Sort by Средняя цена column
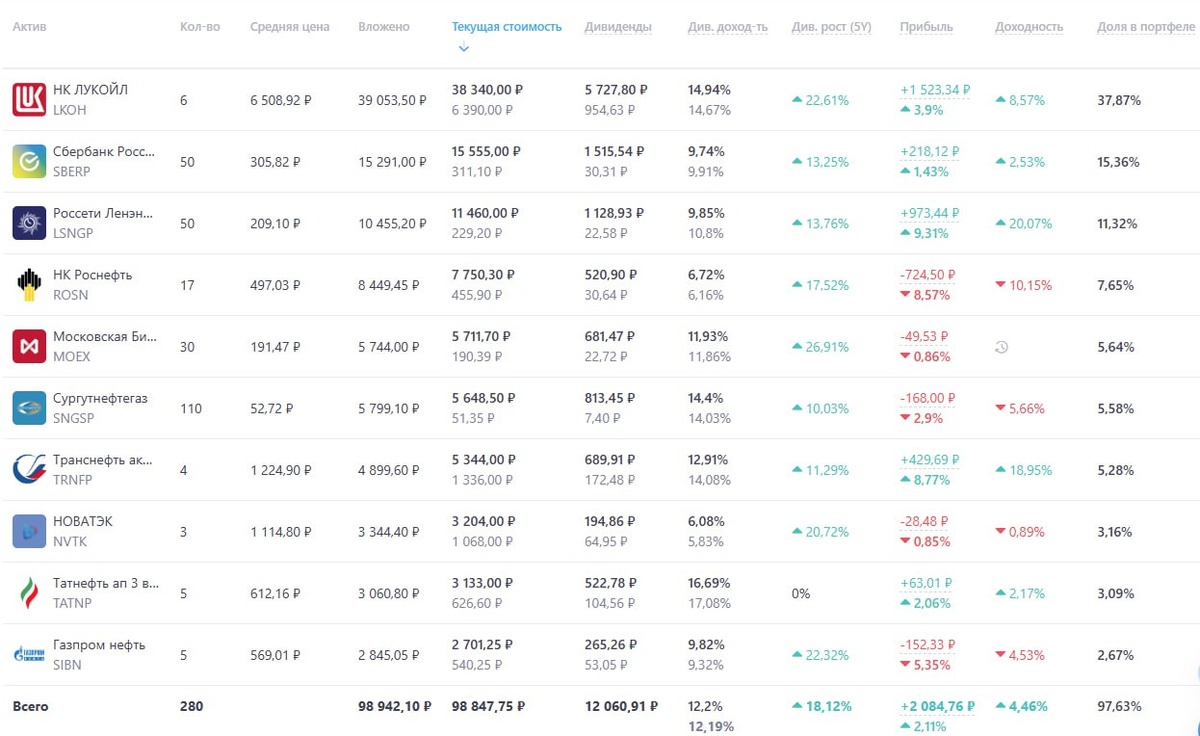The width and height of the screenshot is (1200, 736). [289, 27]
